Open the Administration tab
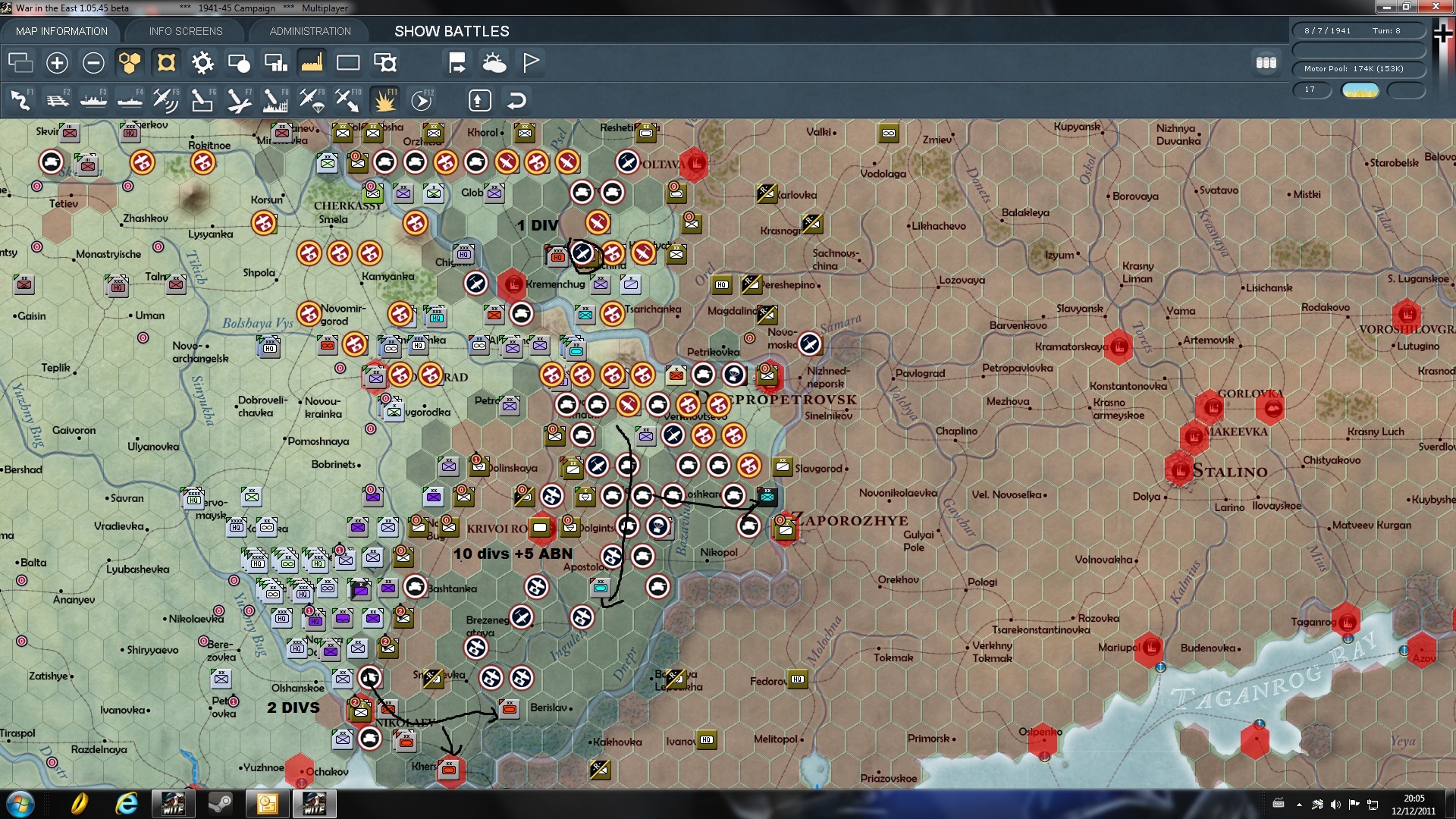 pos(310,31)
